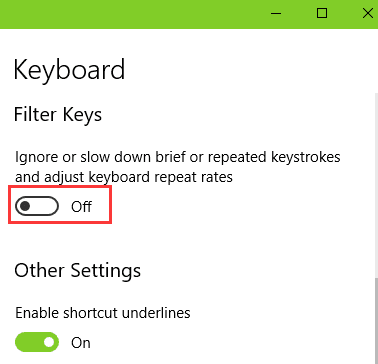Click the dark knob inside Filter Keys switch

(x=25, y=206)
